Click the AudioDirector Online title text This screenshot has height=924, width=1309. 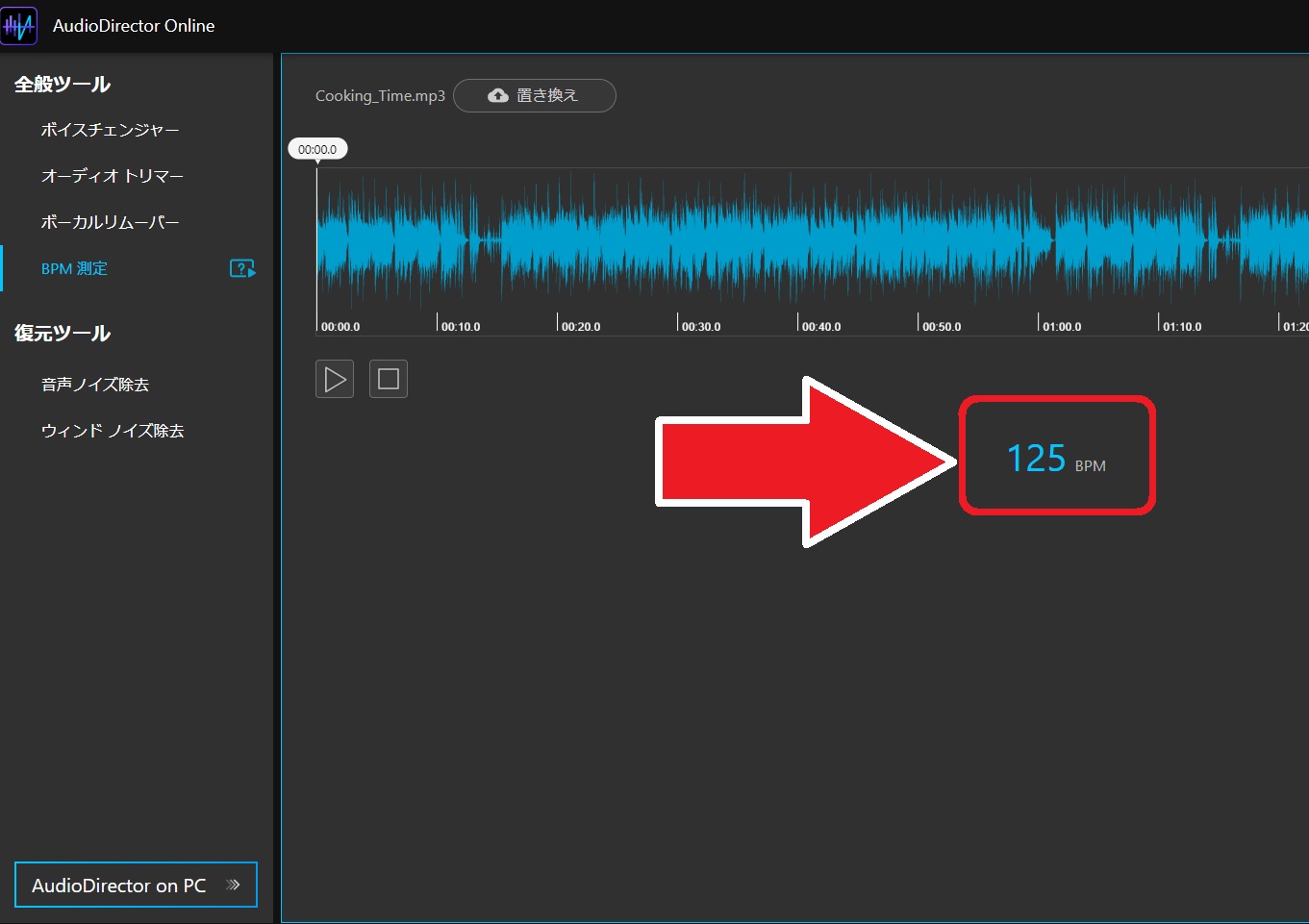(x=134, y=26)
